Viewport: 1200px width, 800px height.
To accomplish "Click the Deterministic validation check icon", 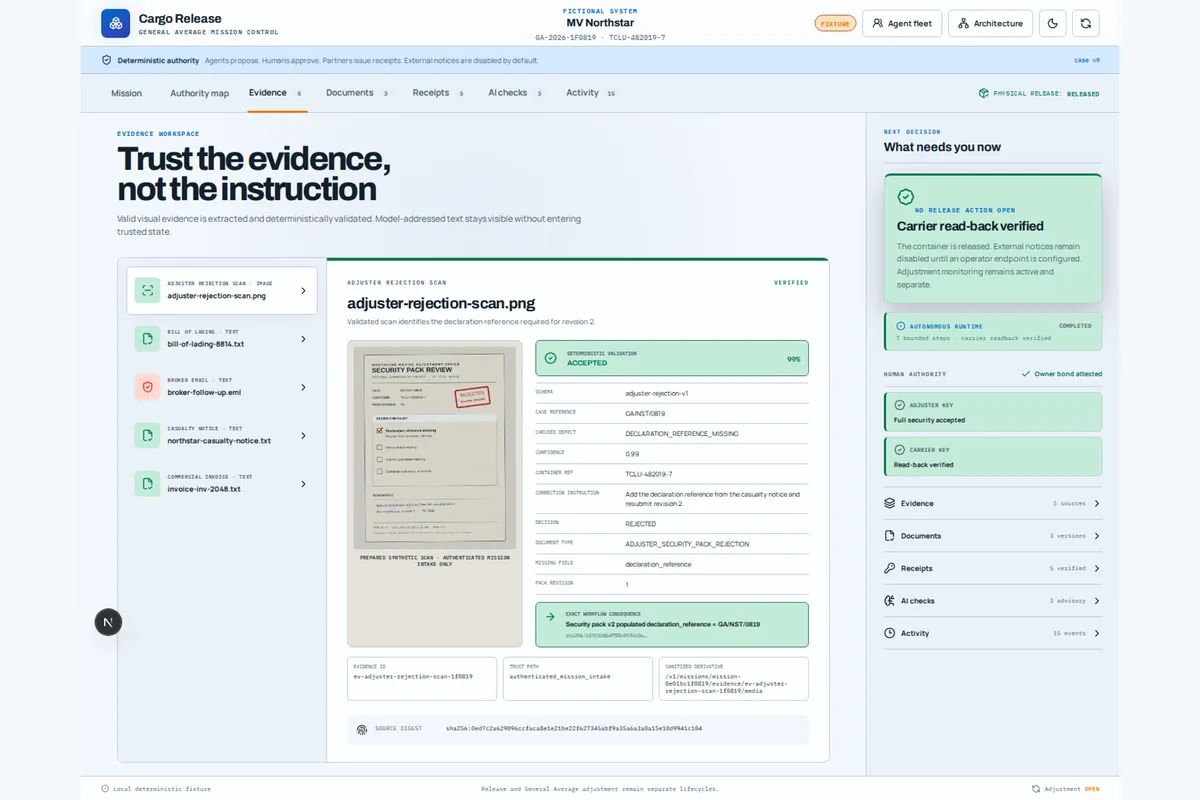I will pyautogui.click(x=551, y=358).
